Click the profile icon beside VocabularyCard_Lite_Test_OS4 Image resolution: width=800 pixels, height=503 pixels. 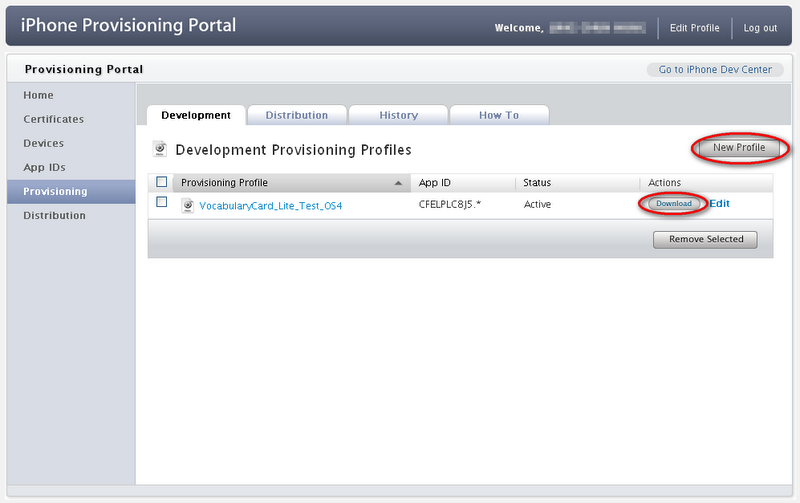pyautogui.click(x=187, y=204)
